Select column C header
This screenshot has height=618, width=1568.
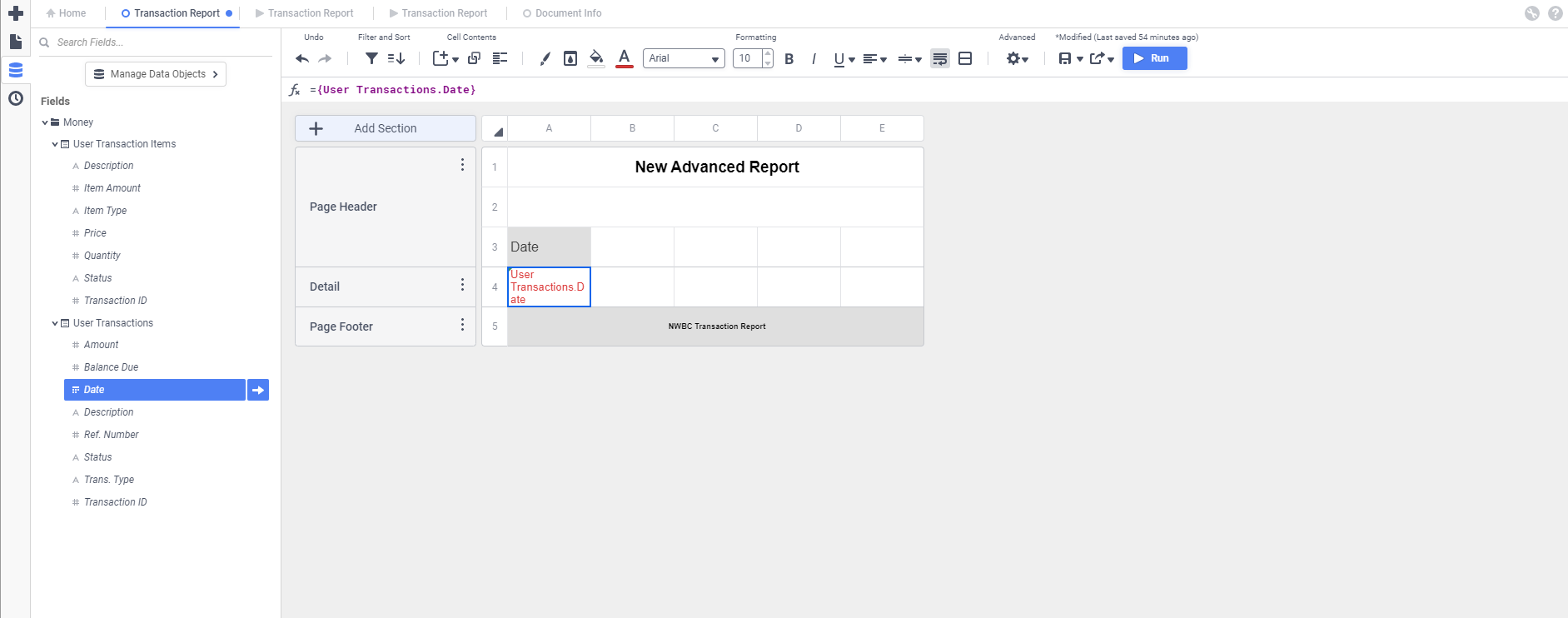point(715,128)
